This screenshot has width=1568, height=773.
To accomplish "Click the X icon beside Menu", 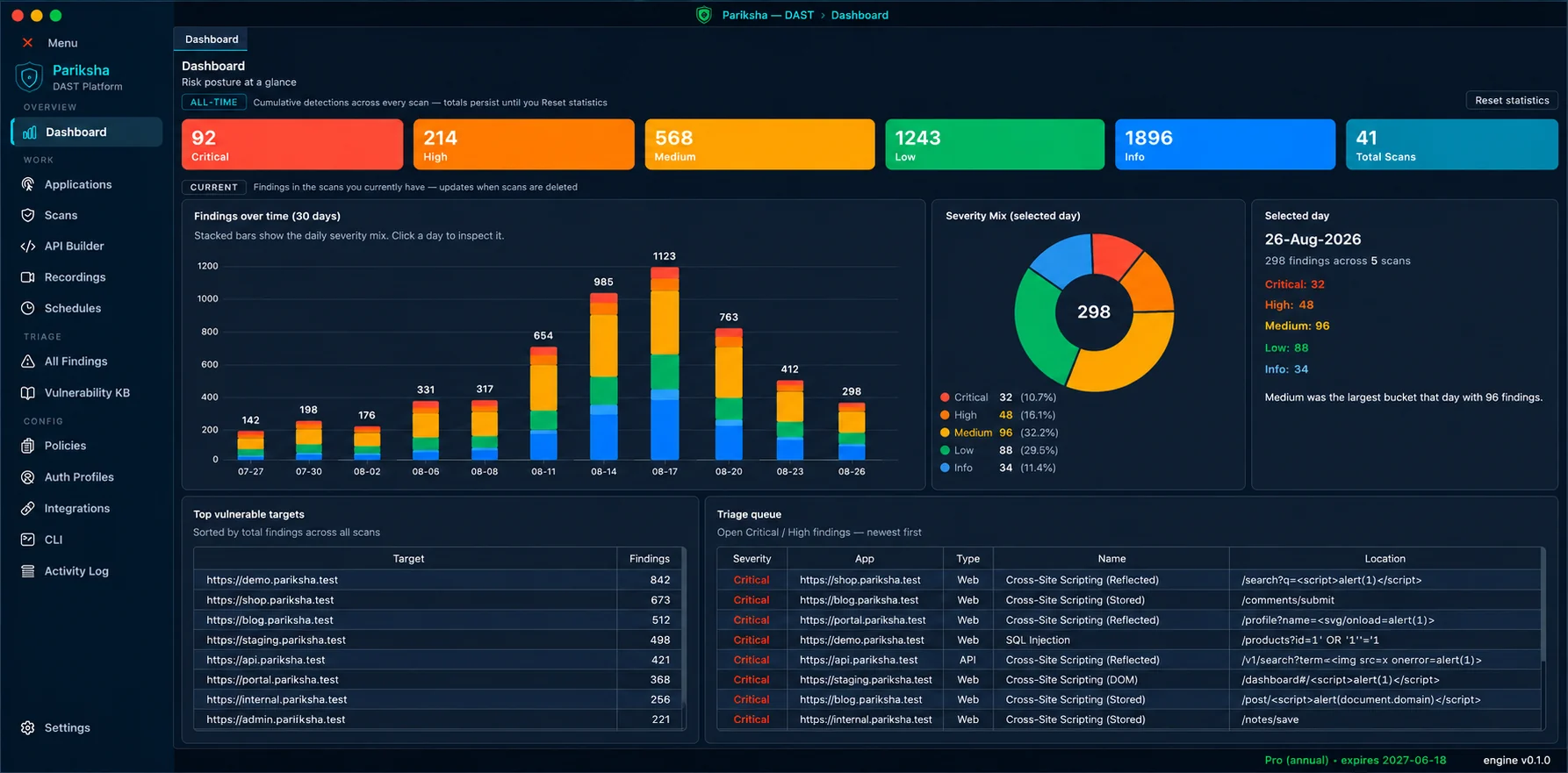I will pos(28,42).
